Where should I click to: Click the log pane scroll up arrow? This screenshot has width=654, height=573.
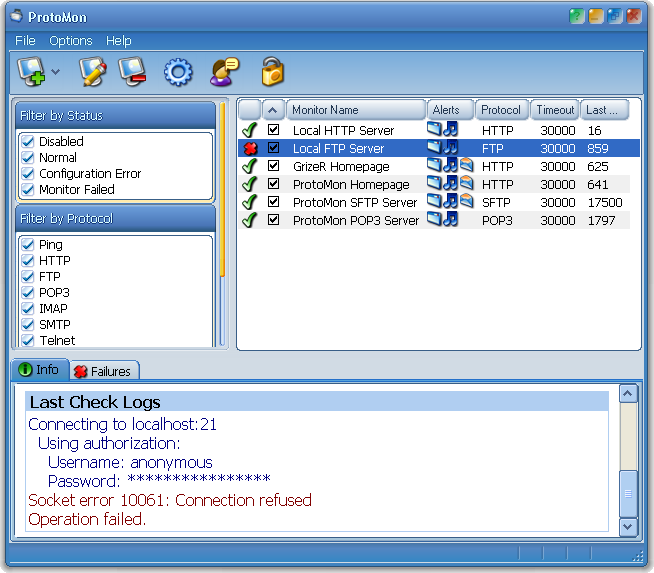coord(628,394)
